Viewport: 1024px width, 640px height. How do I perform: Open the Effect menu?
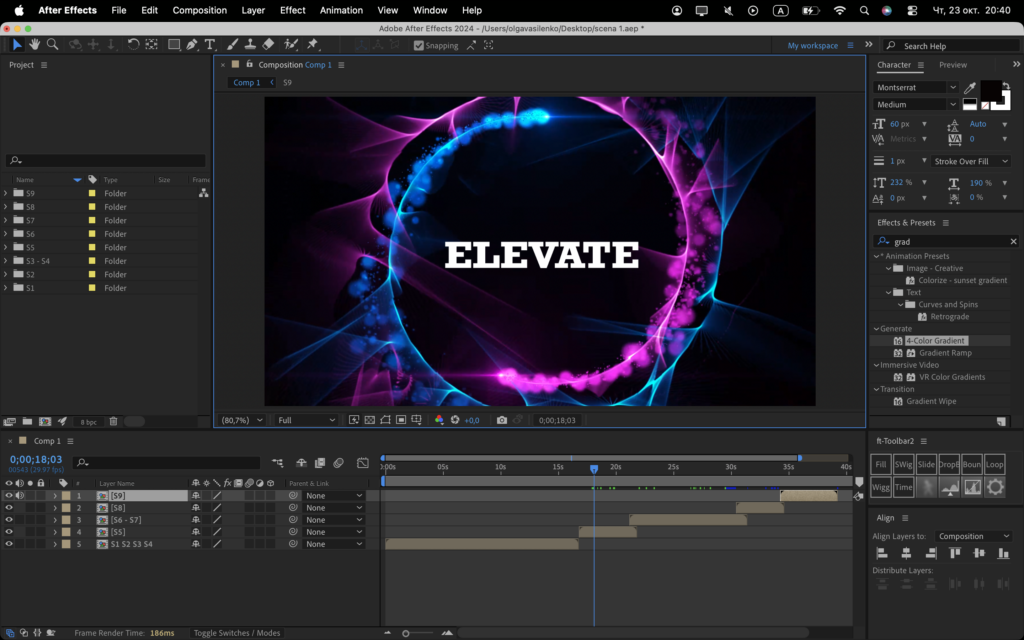(293, 10)
